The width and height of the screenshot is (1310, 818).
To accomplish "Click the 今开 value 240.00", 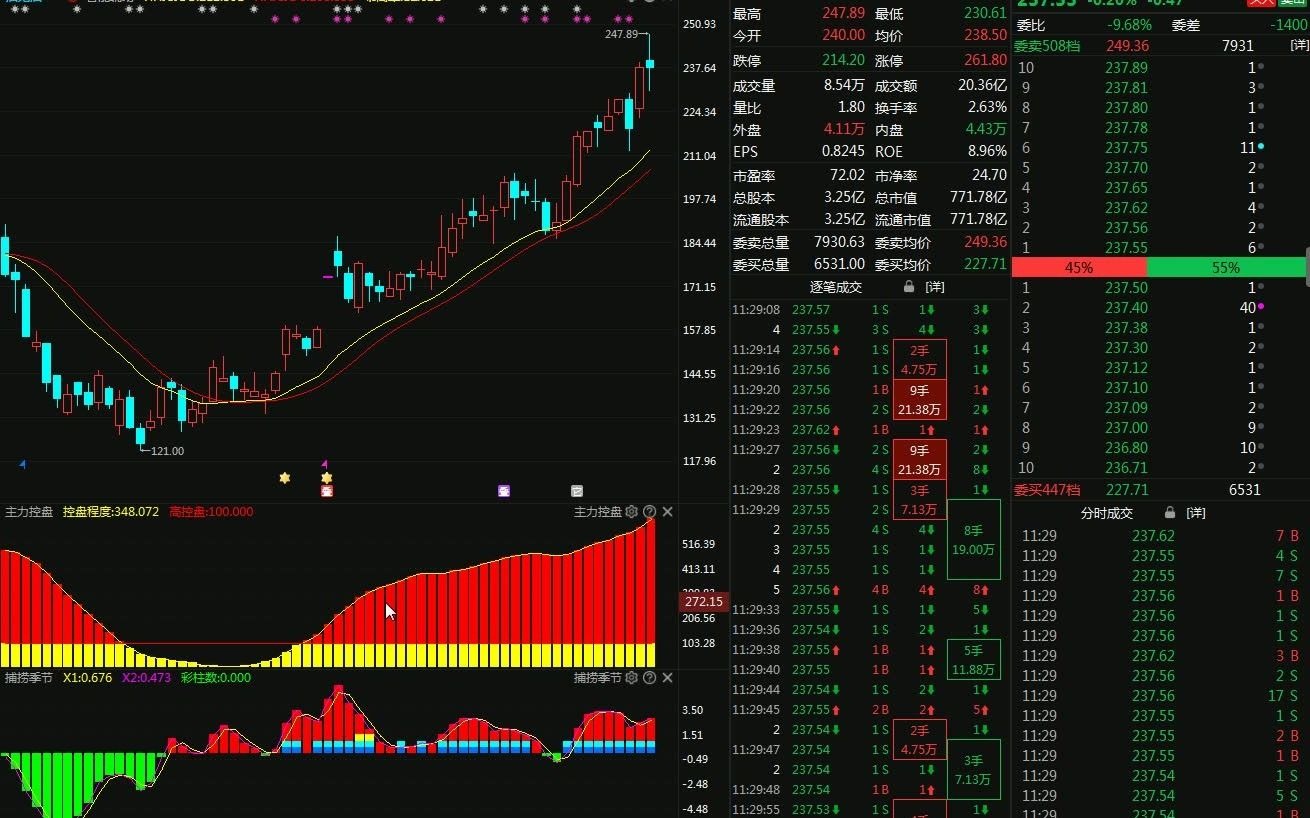I will click(844, 35).
